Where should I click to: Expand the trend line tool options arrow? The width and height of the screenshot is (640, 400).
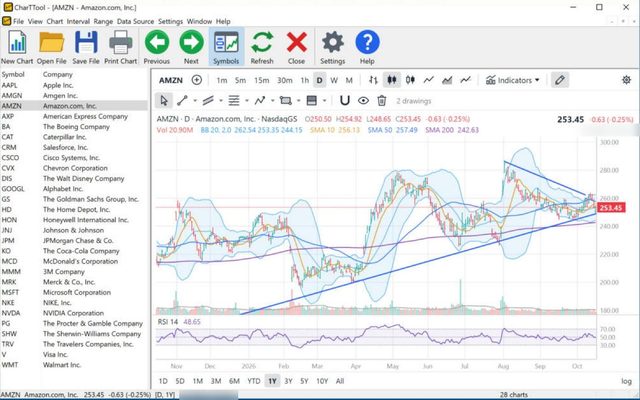[x=195, y=101]
